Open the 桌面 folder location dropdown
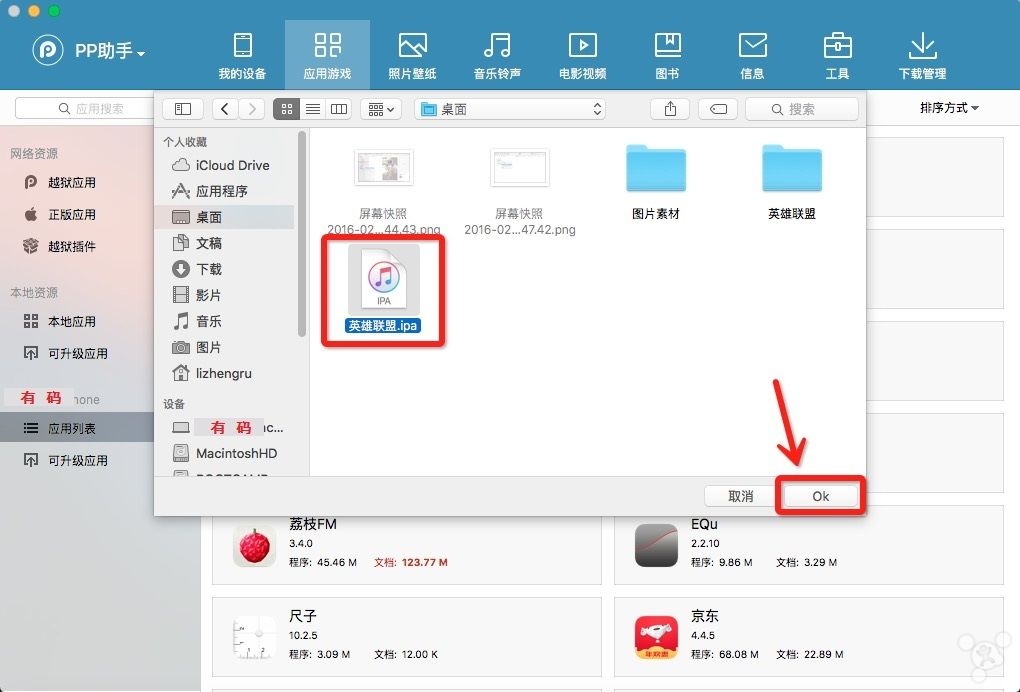 [x=510, y=109]
